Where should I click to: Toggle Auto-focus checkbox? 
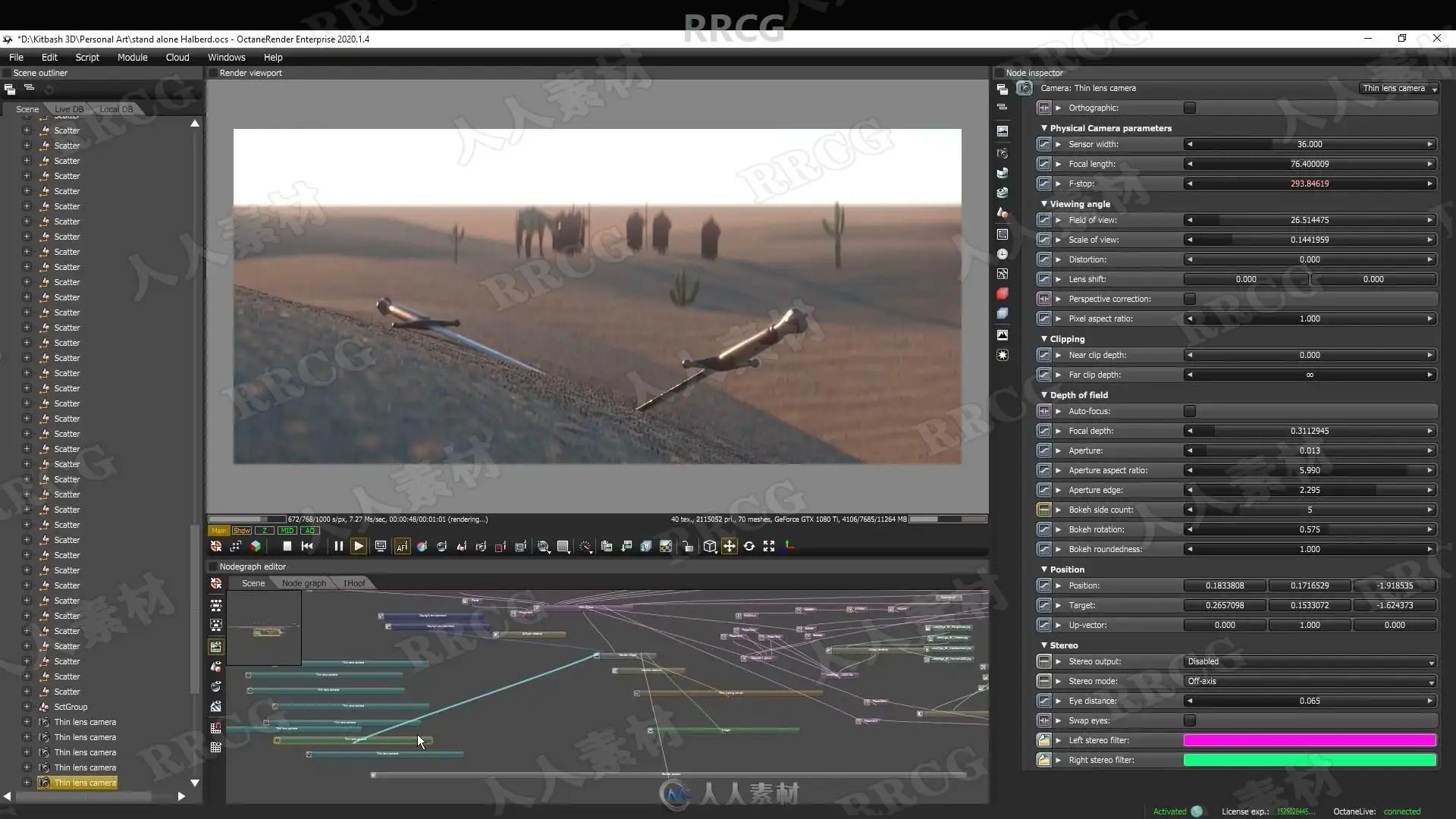tap(1189, 411)
